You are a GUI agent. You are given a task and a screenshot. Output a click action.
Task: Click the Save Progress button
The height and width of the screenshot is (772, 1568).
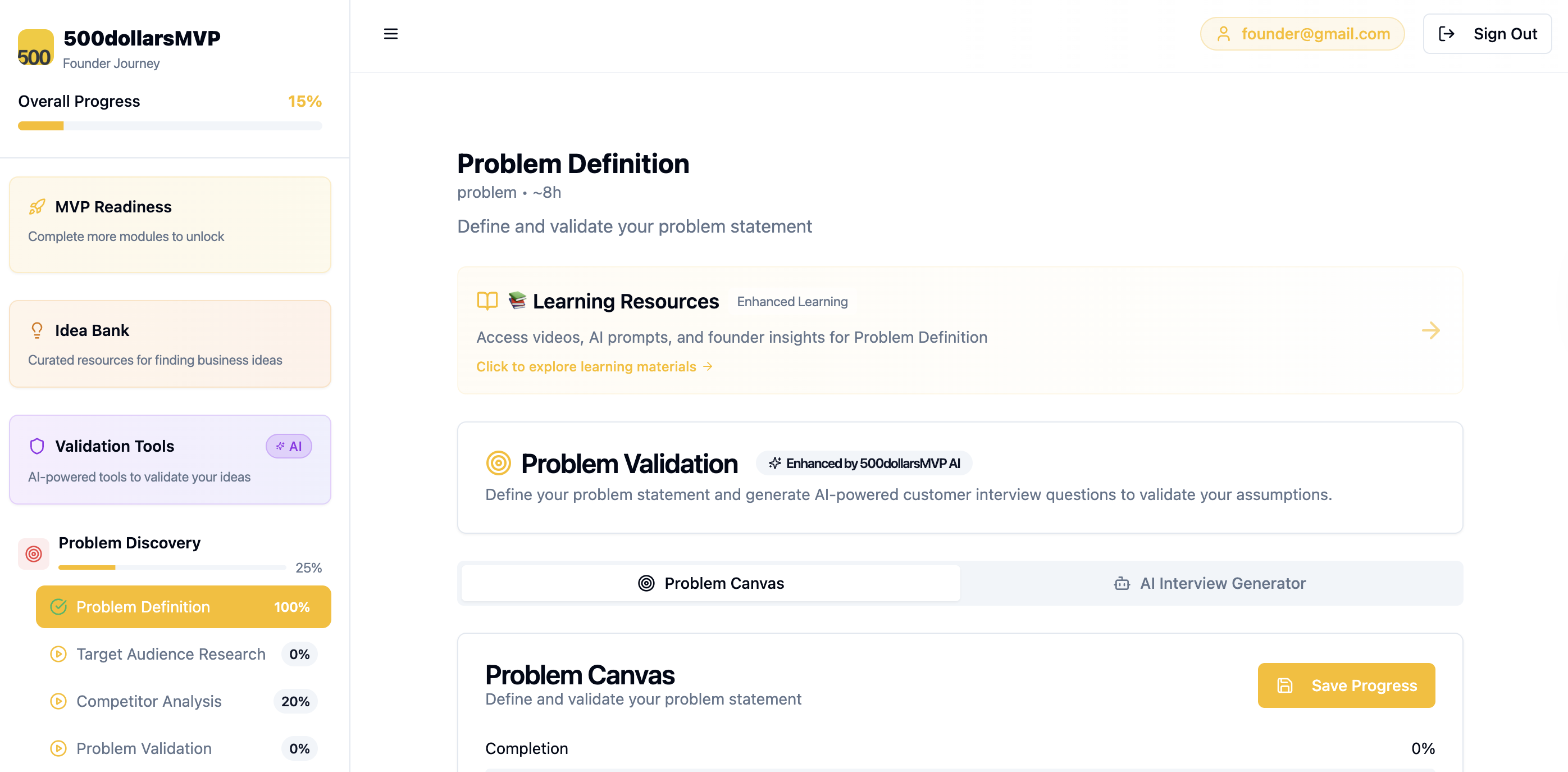[1346, 685]
